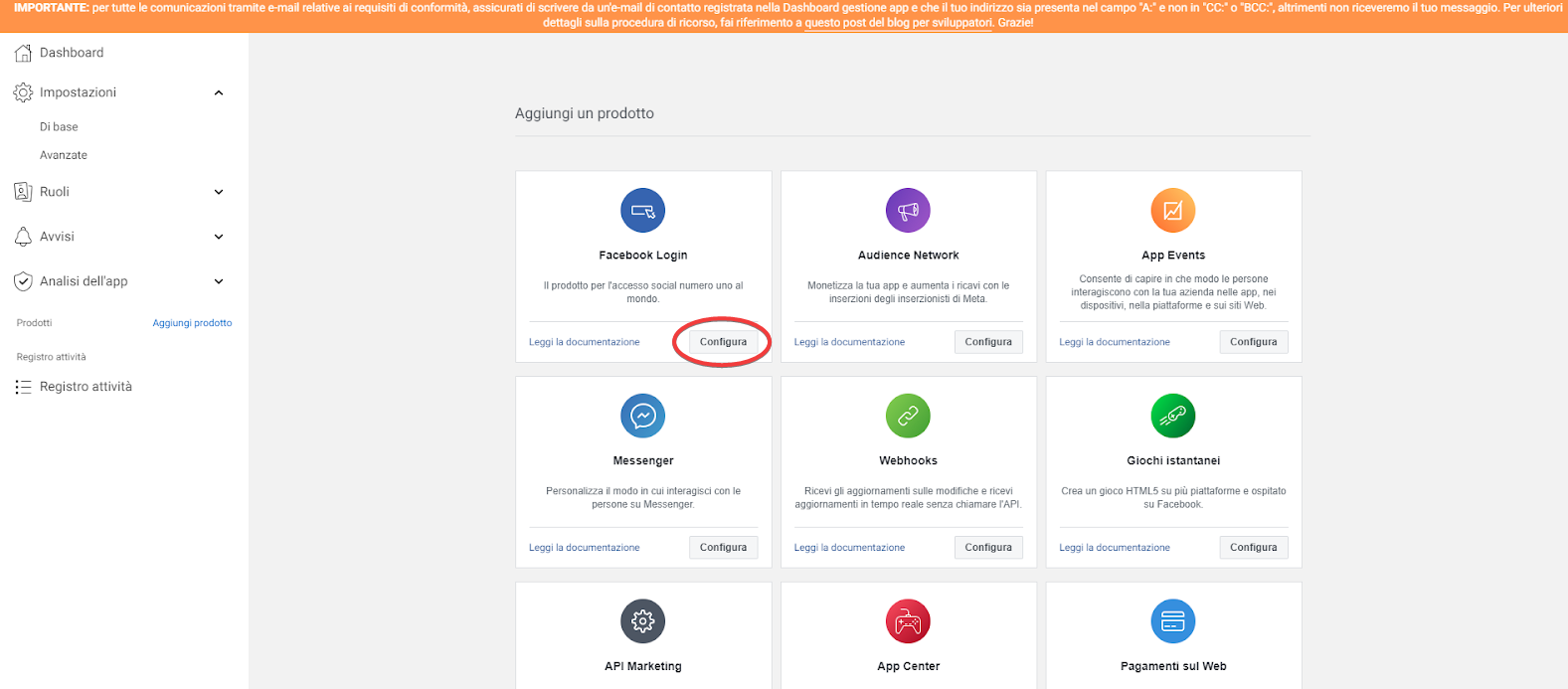Click the API Marketing gear icon
The image size is (1568, 689).
[x=642, y=621]
